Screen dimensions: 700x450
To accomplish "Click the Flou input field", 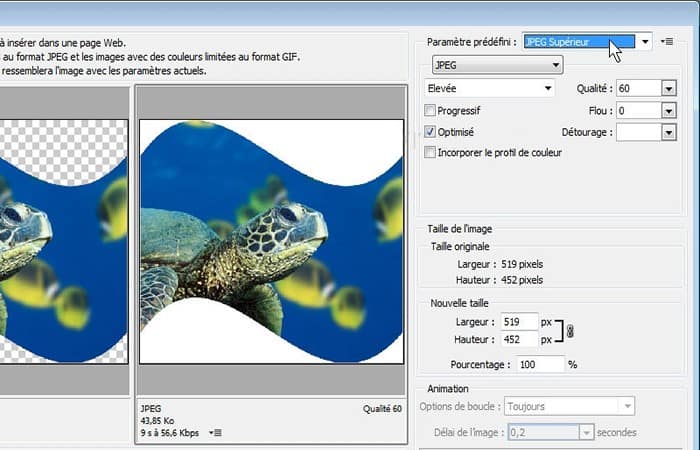I will click(639, 110).
